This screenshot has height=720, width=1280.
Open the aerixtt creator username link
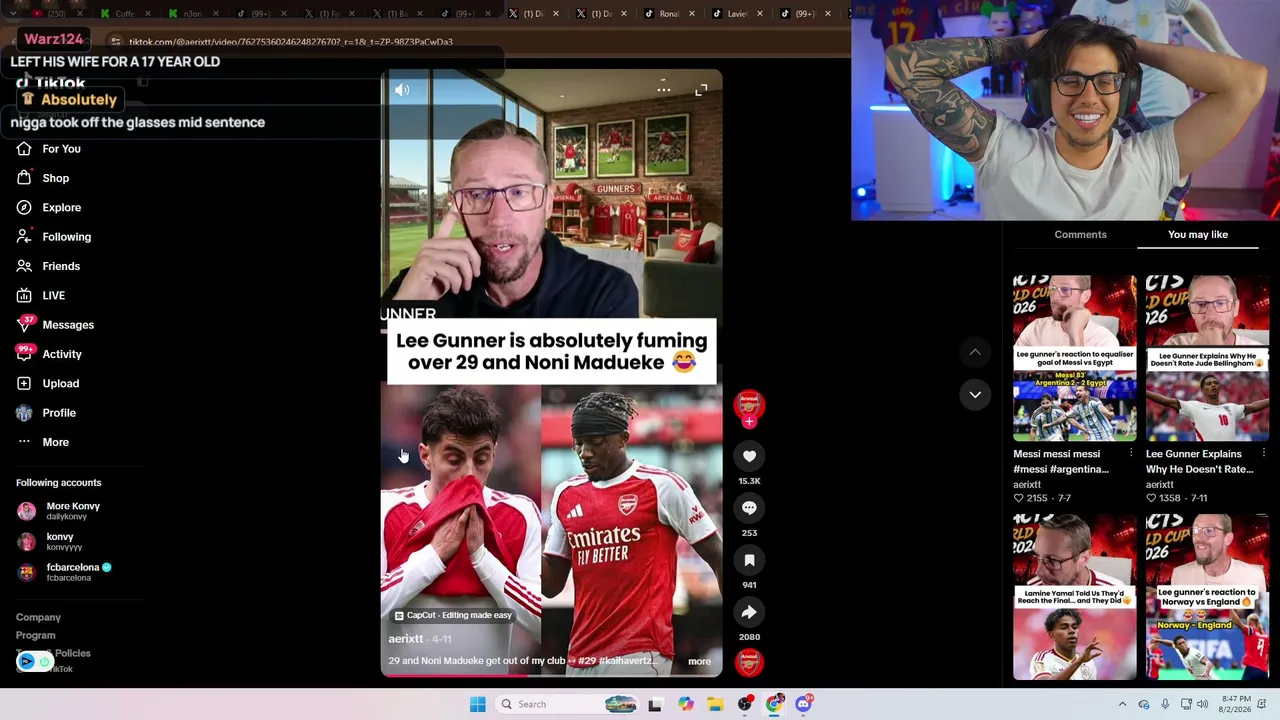[406, 639]
